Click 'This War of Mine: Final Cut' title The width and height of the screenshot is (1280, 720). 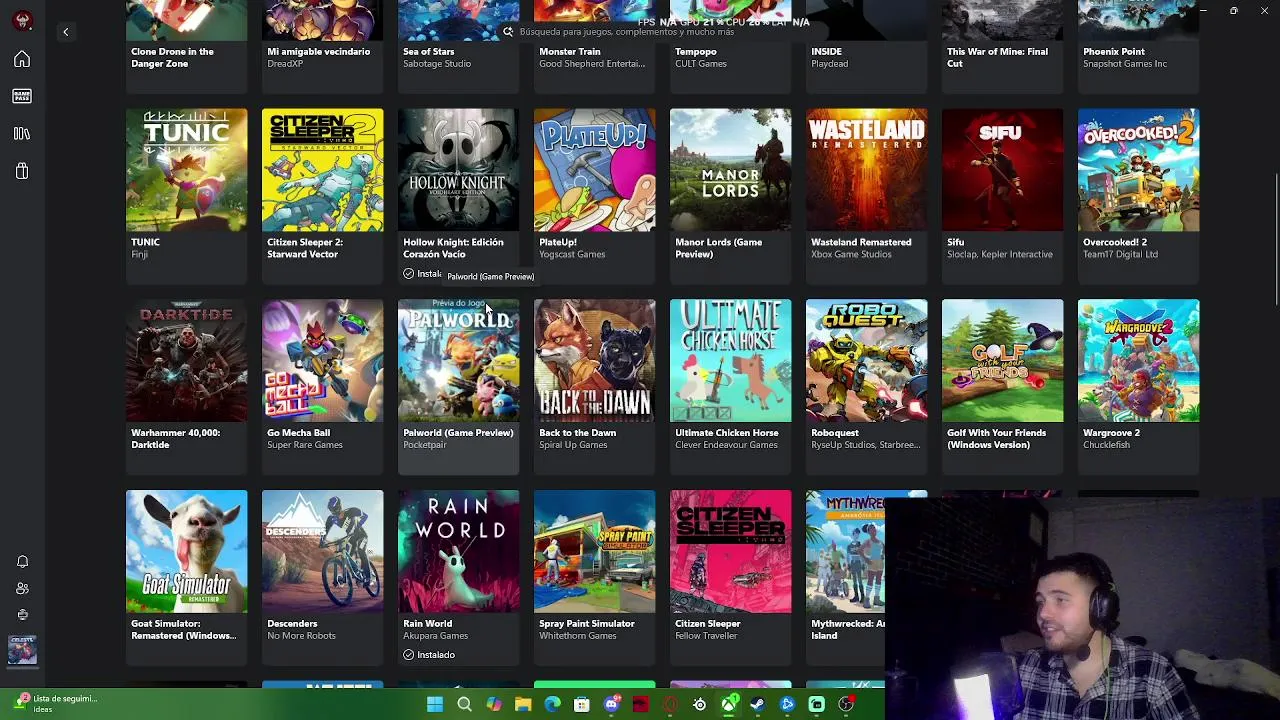[997, 58]
